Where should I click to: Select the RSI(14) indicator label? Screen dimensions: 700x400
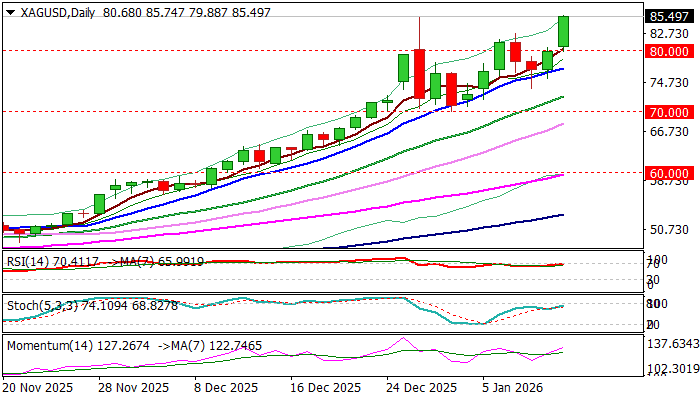[x=28, y=262]
